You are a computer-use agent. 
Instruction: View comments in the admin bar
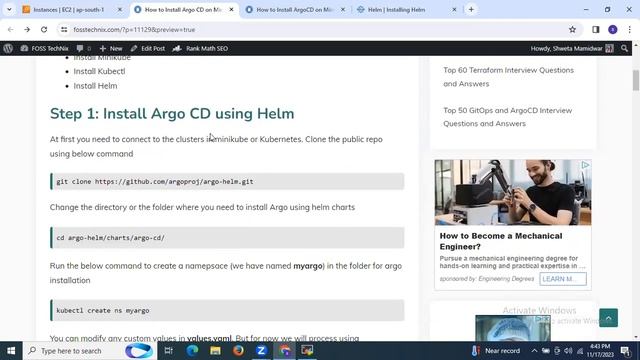pyautogui.click(x=84, y=48)
